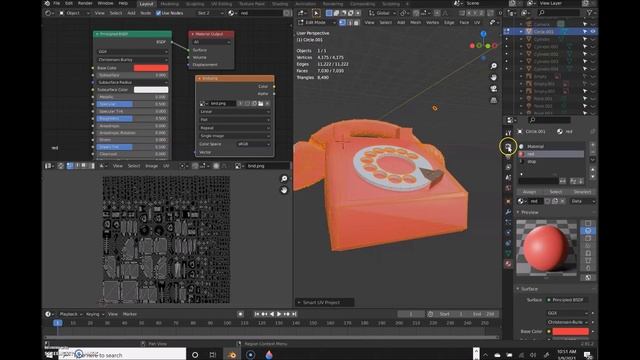Select flat plane preview shape icon
640x360 pixels.
[x=588, y=223]
